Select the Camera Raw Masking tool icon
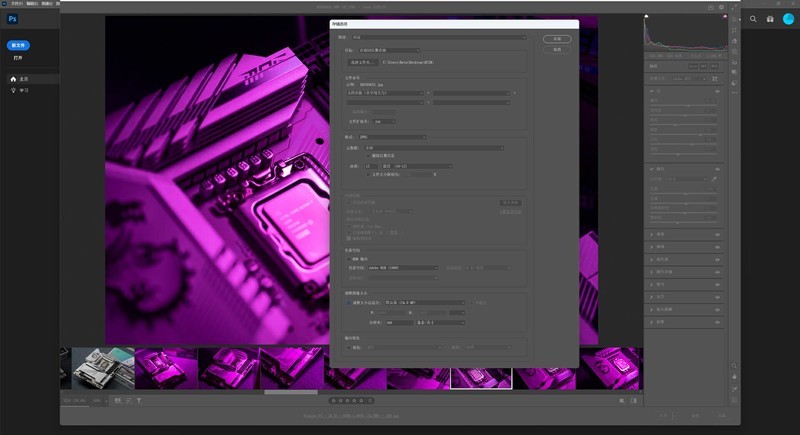 pos(734,52)
